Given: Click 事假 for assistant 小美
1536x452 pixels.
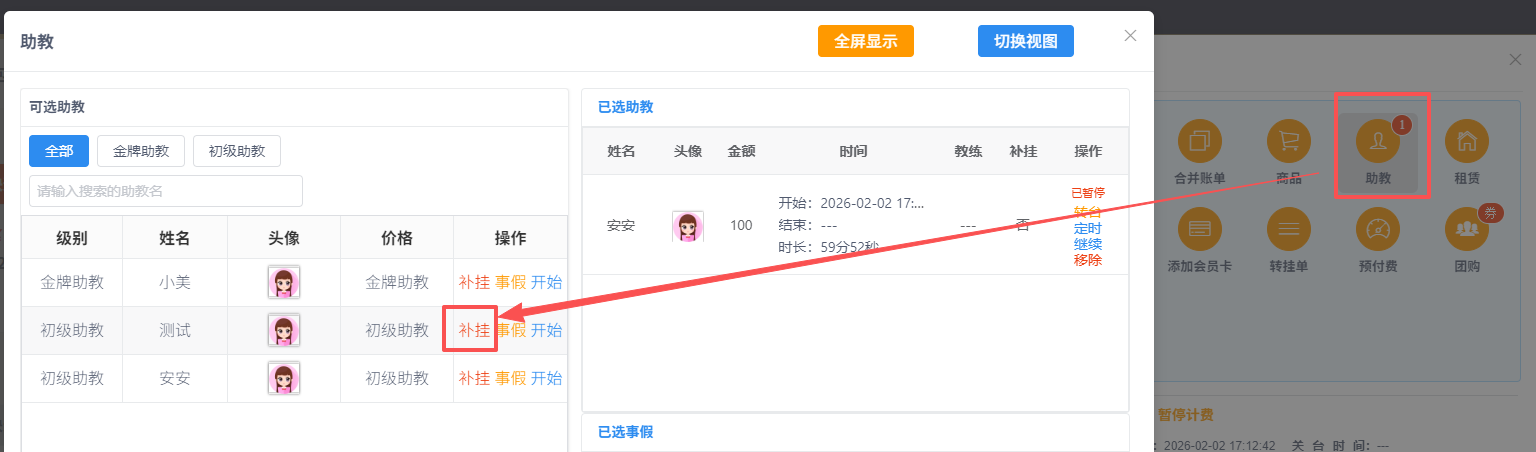Looking at the screenshot, I should click(510, 282).
